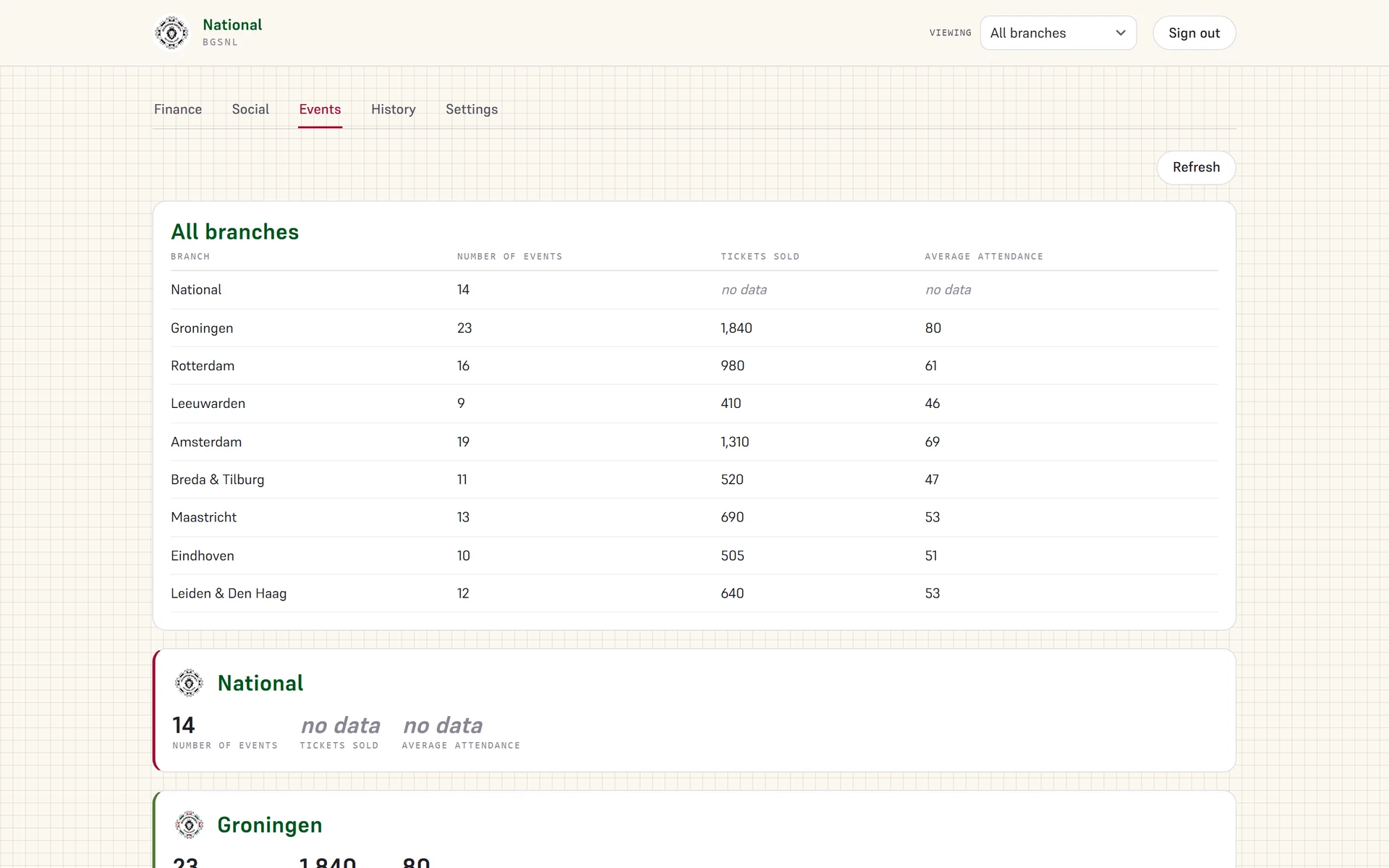Click Eindhoven's 505 tickets sold value
Image resolution: width=1389 pixels, height=868 pixels.
pos(732,556)
